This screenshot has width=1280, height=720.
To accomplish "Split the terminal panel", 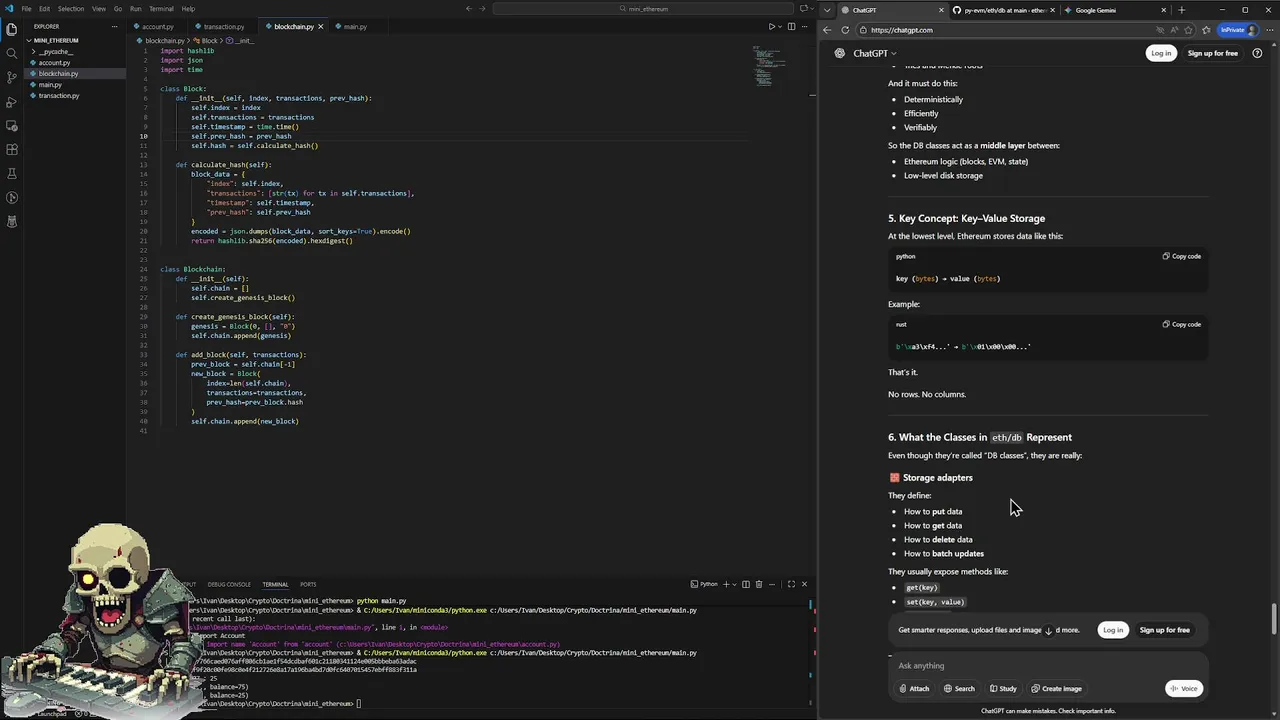I will (x=746, y=584).
